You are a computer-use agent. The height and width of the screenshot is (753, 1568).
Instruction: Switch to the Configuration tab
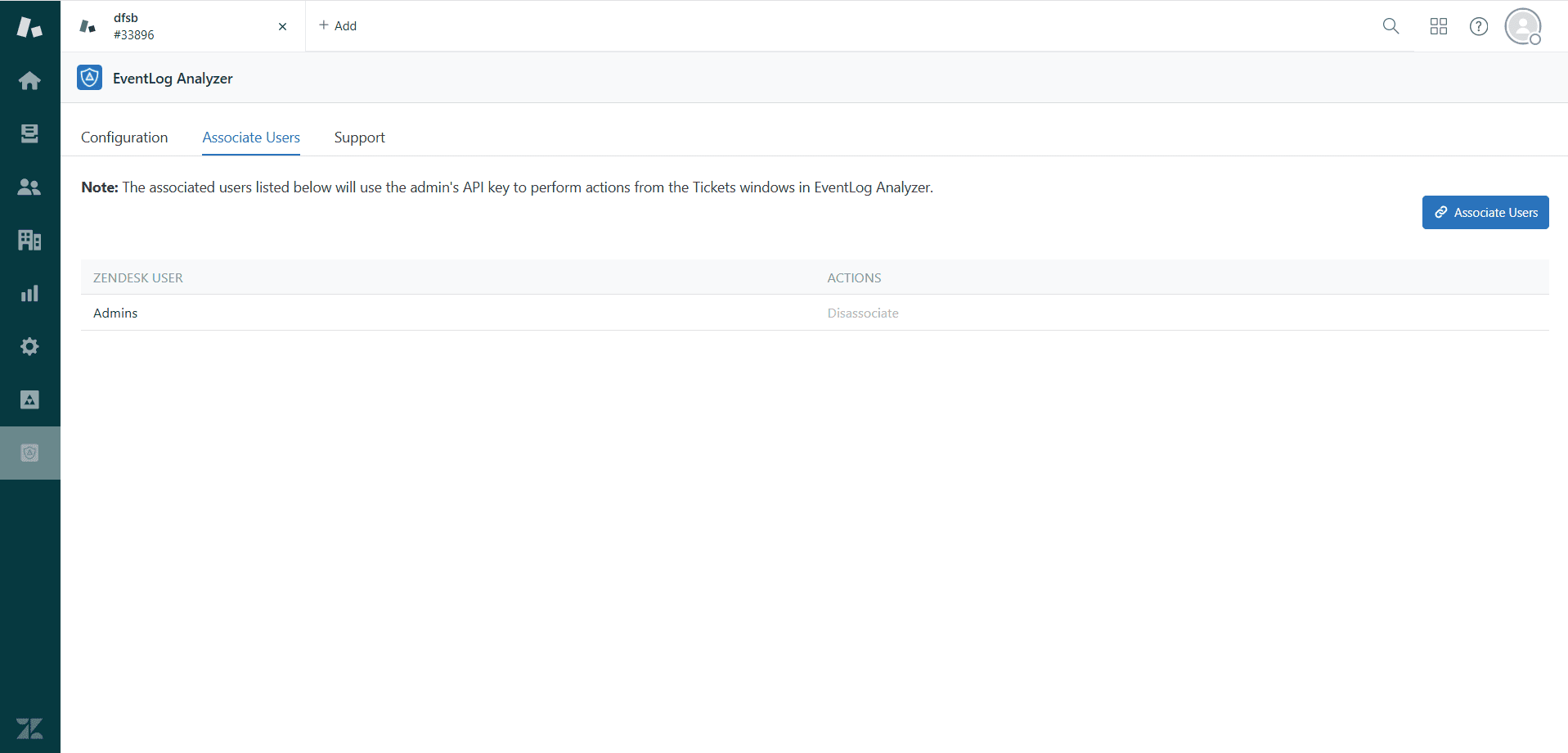(124, 137)
